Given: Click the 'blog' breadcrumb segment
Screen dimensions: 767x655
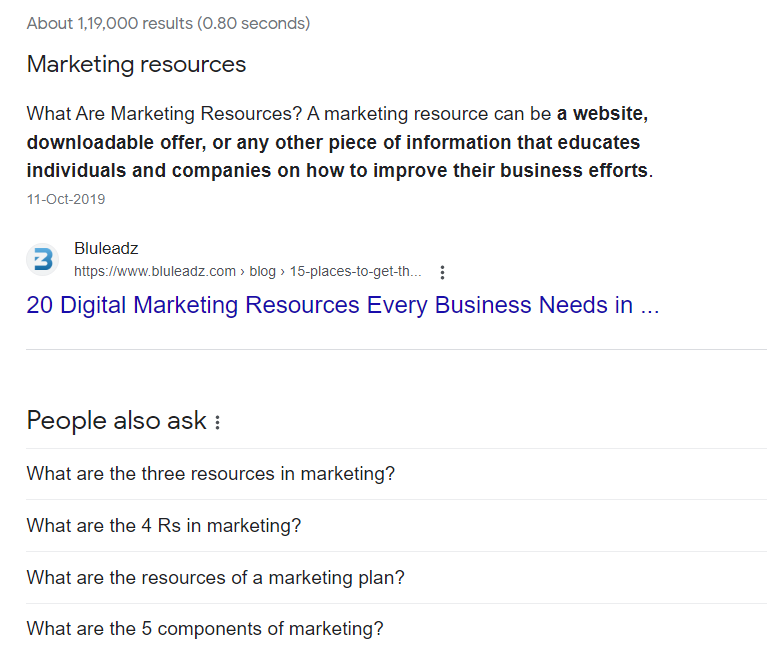Looking at the screenshot, I should tap(263, 271).
